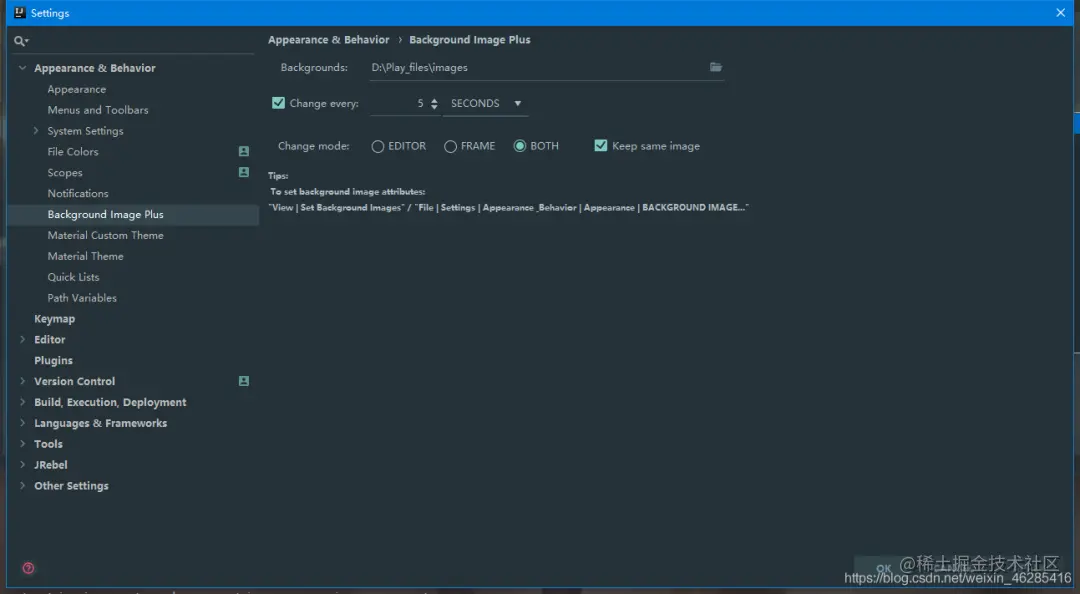Click the OK button
This screenshot has height=594, width=1080.
[884, 569]
